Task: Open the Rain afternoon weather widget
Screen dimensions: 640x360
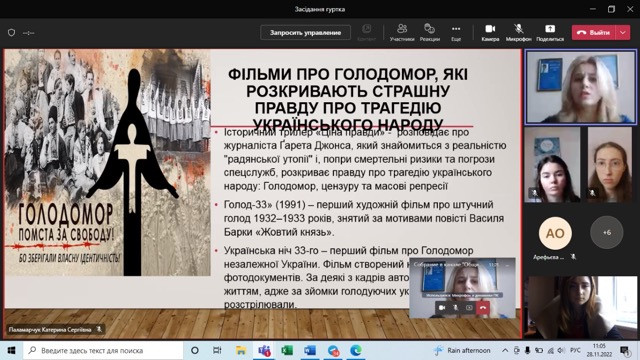Action: [462, 350]
